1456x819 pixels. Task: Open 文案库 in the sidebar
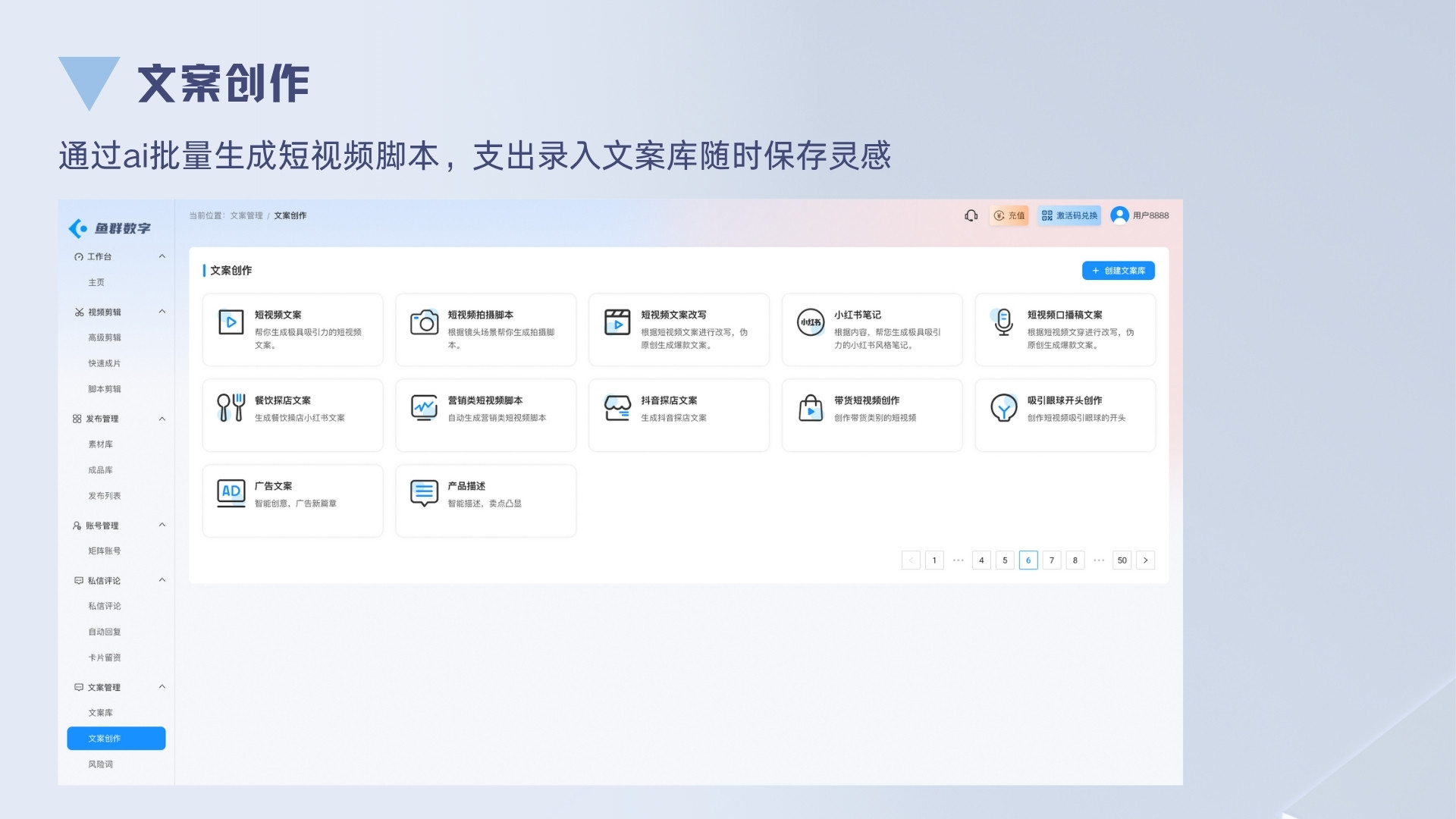coord(100,713)
